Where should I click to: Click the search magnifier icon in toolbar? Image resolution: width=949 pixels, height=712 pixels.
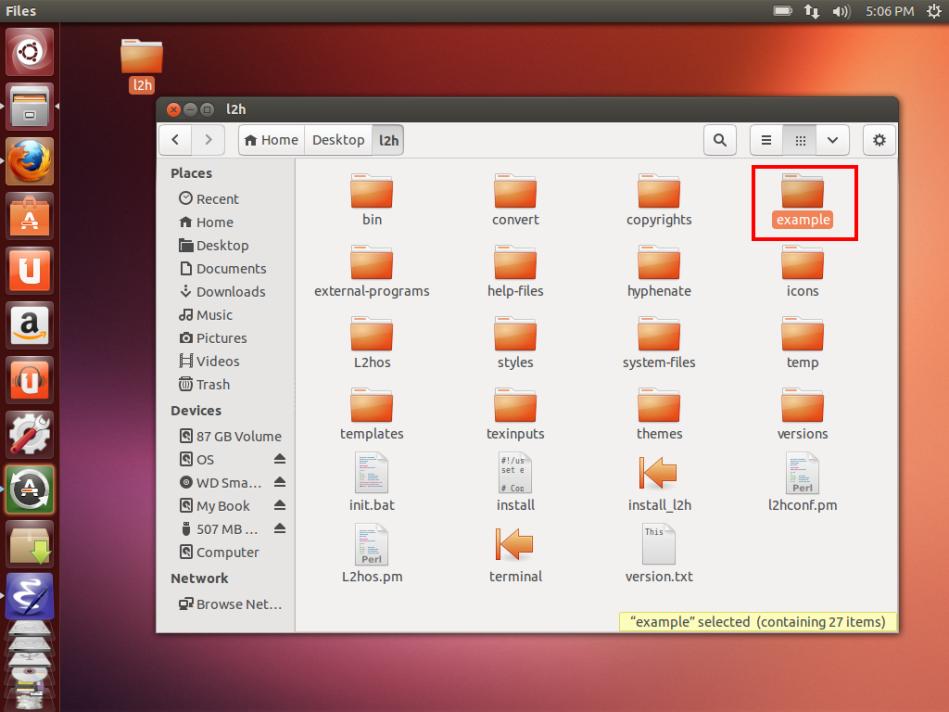pos(720,141)
